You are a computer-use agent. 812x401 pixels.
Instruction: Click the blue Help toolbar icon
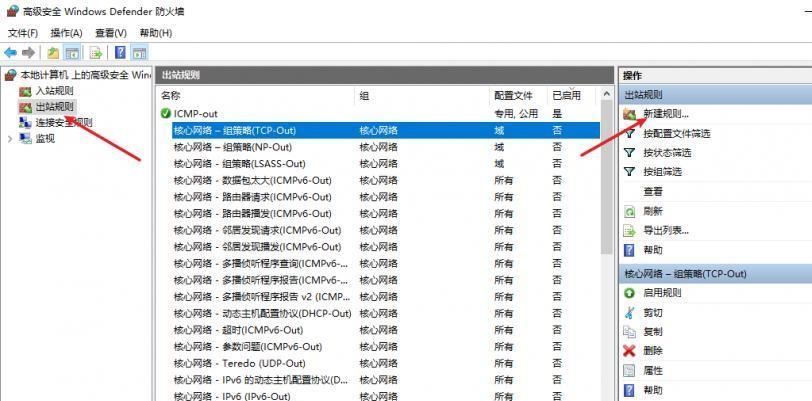(120, 52)
